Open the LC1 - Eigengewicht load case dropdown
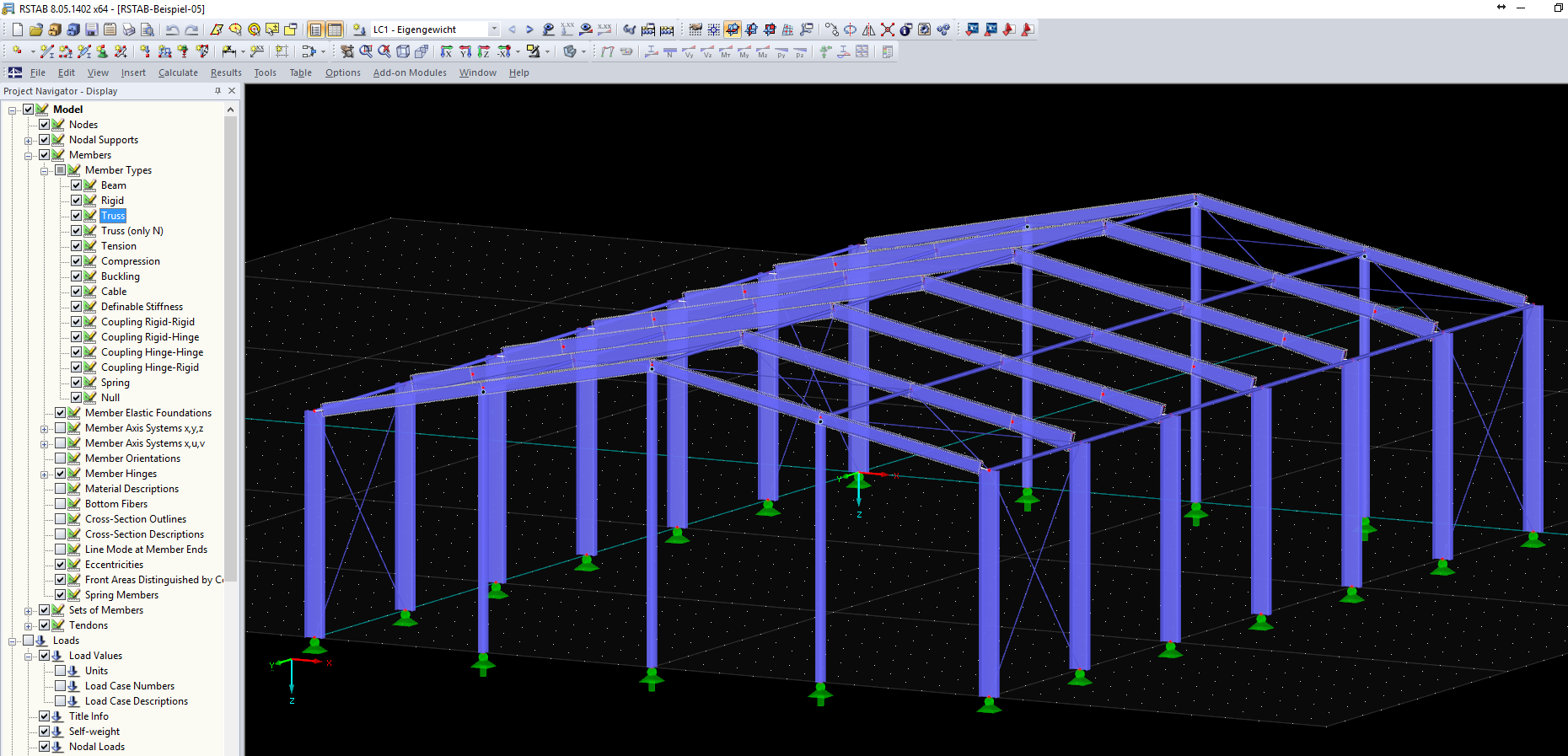The height and width of the screenshot is (756, 1568). click(494, 29)
